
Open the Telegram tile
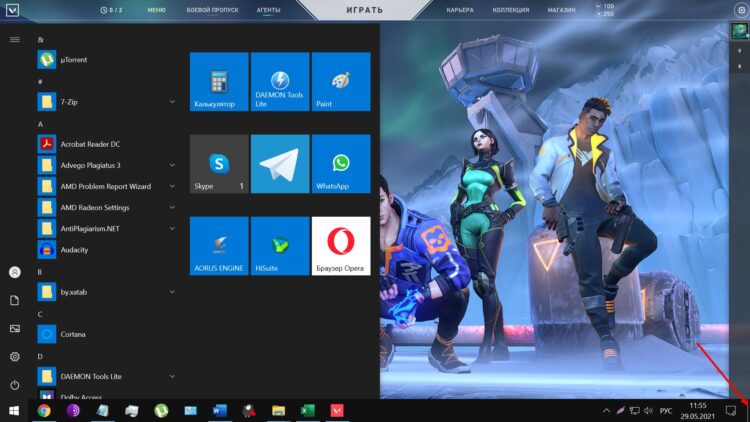(x=279, y=164)
